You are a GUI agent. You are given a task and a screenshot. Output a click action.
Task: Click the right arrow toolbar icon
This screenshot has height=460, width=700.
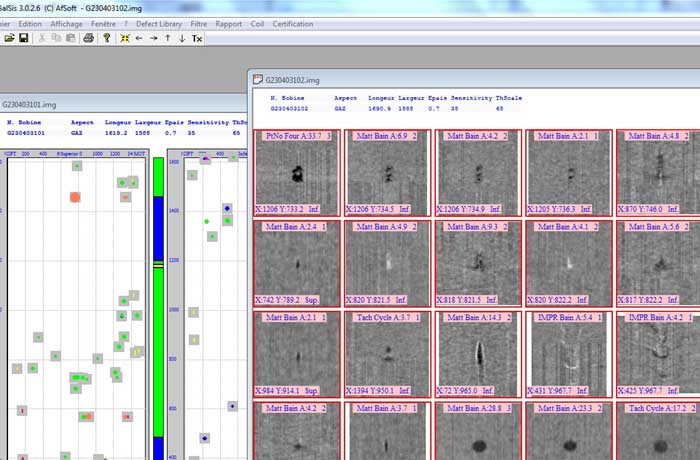click(x=154, y=38)
